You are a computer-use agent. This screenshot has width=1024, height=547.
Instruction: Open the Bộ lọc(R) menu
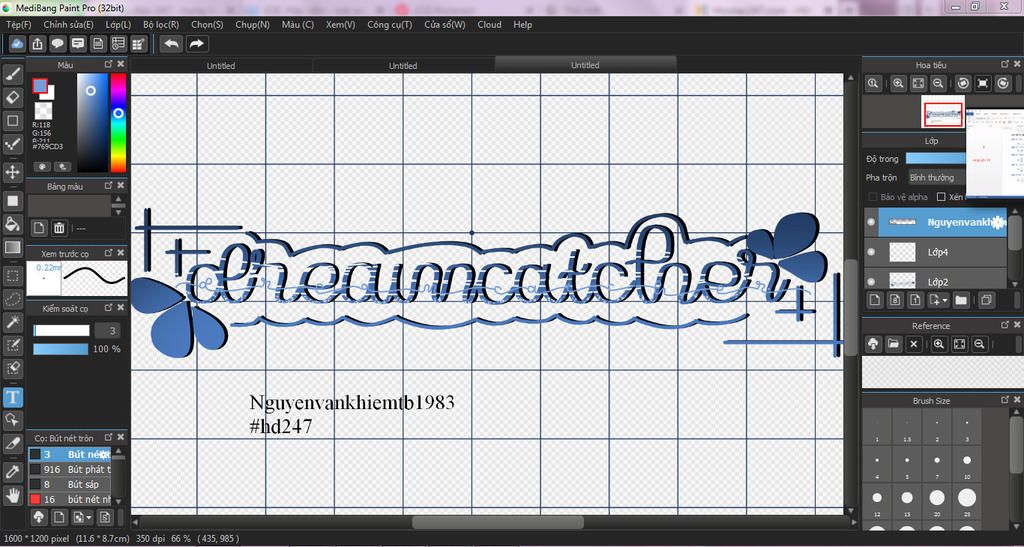(161, 25)
